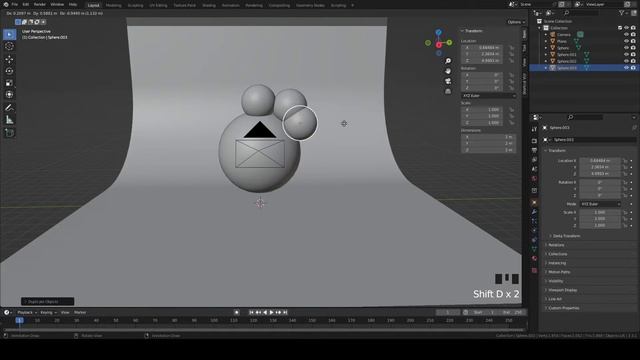Click the Scale X value field in properties

click(600, 212)
